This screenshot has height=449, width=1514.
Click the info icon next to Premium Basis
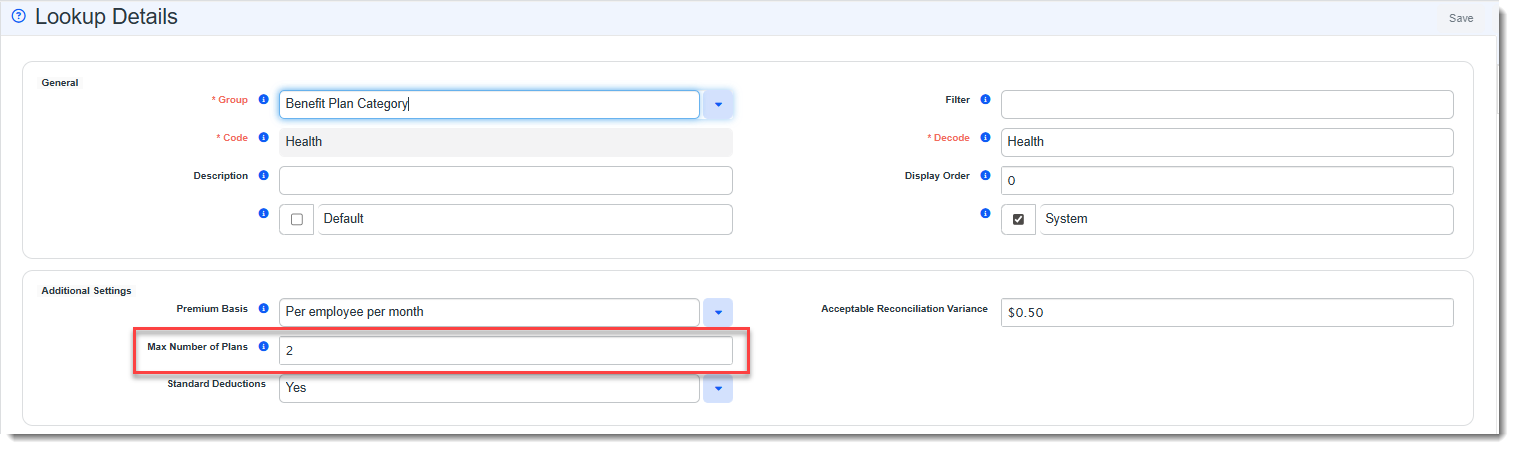[x=264, y=309]
